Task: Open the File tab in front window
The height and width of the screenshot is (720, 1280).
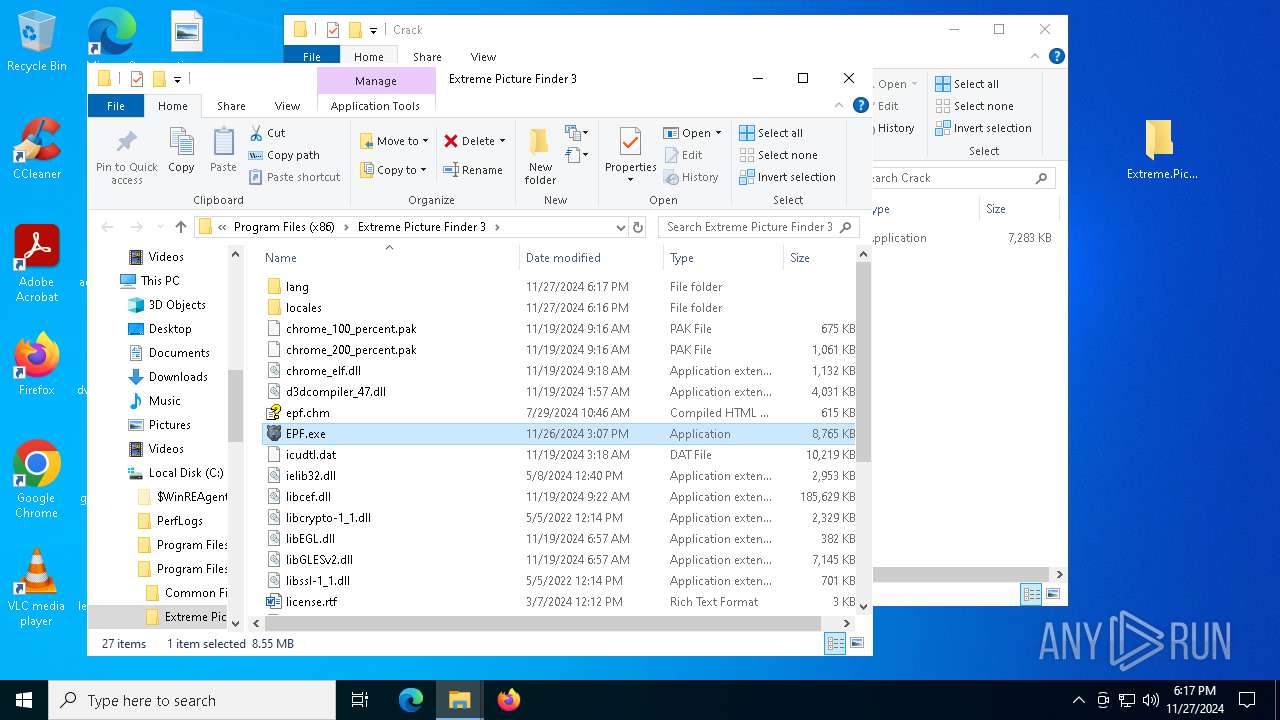Action: (x=116, y=106)
